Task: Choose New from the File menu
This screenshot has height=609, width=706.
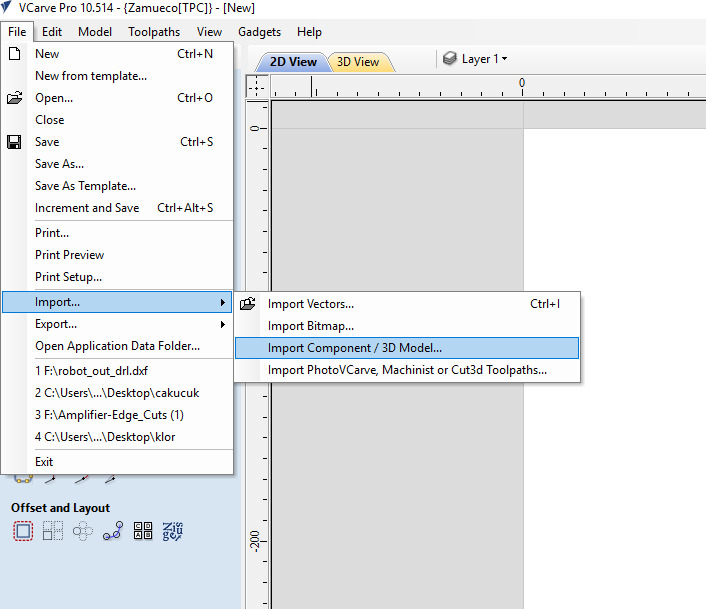Action: click(117, 54)
